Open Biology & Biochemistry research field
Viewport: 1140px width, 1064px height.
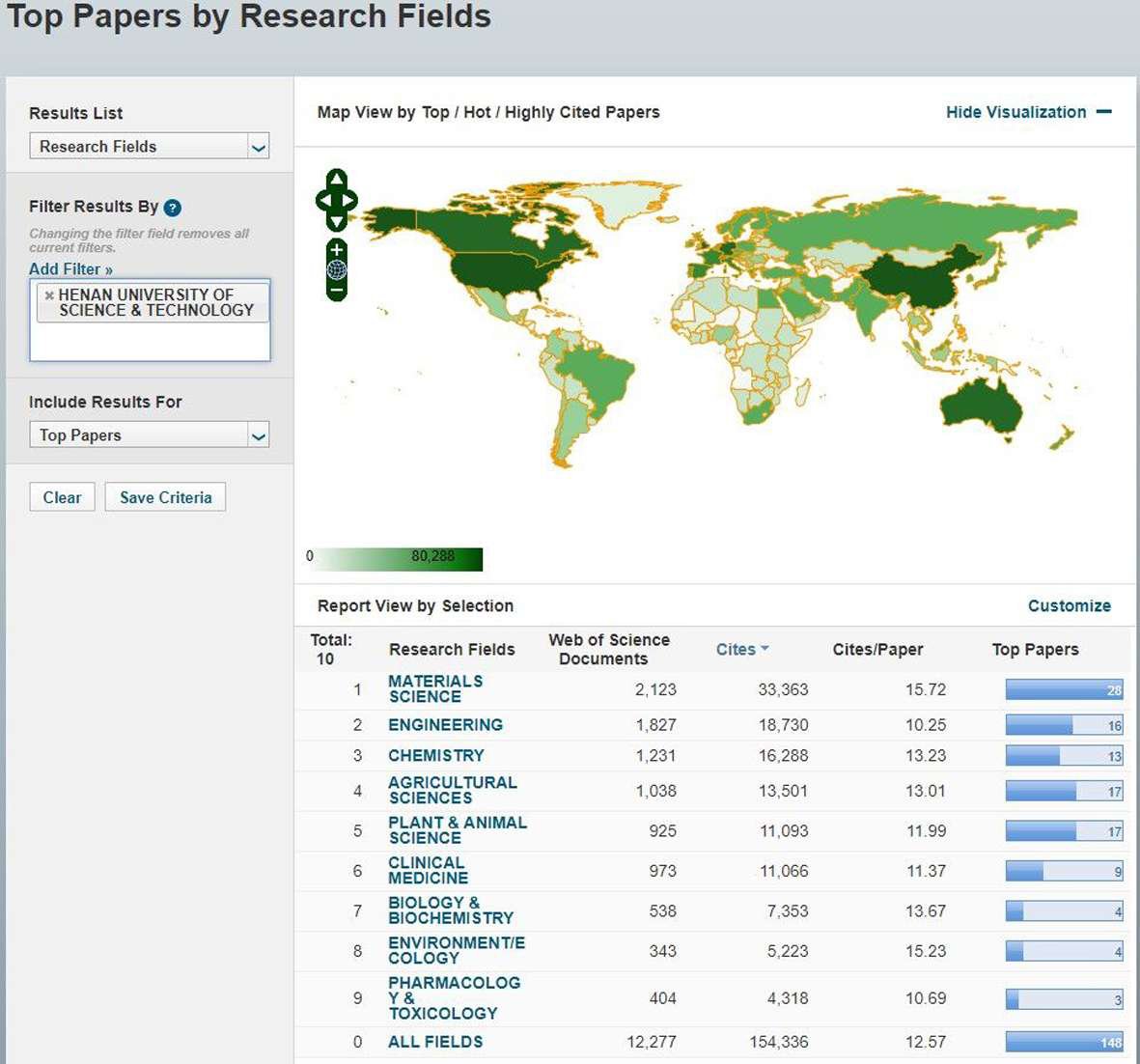pos(451,910)
